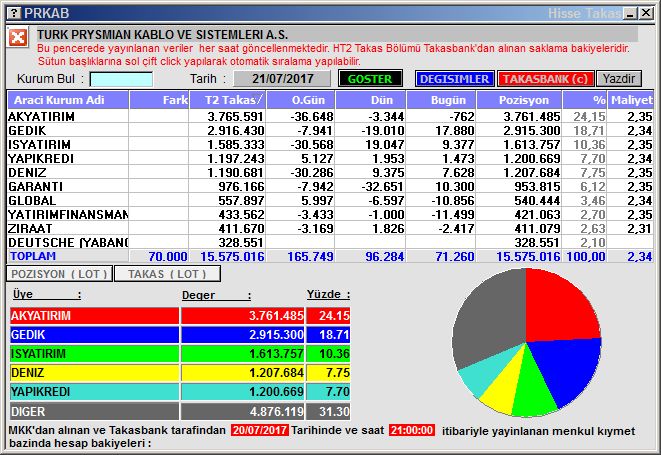This screenshot has height=455, width=661.
Task: Select the GARANTI row name cell
Action: point(68,186)
